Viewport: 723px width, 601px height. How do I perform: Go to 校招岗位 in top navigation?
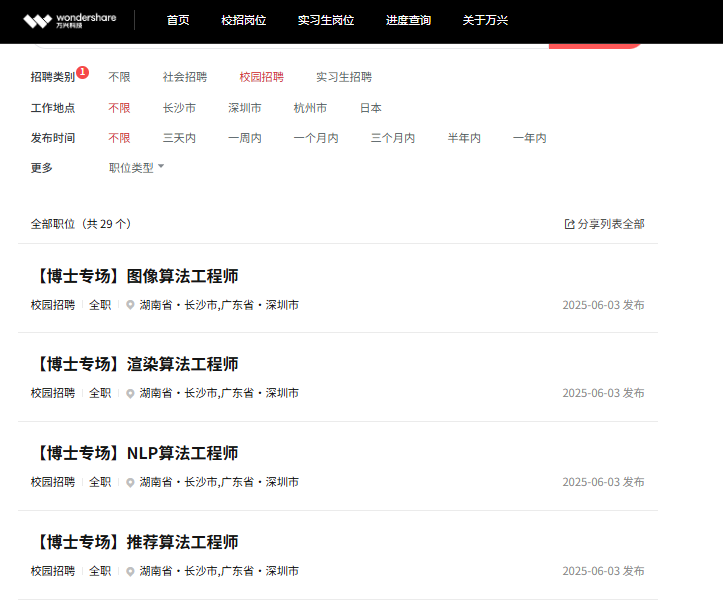243,20
